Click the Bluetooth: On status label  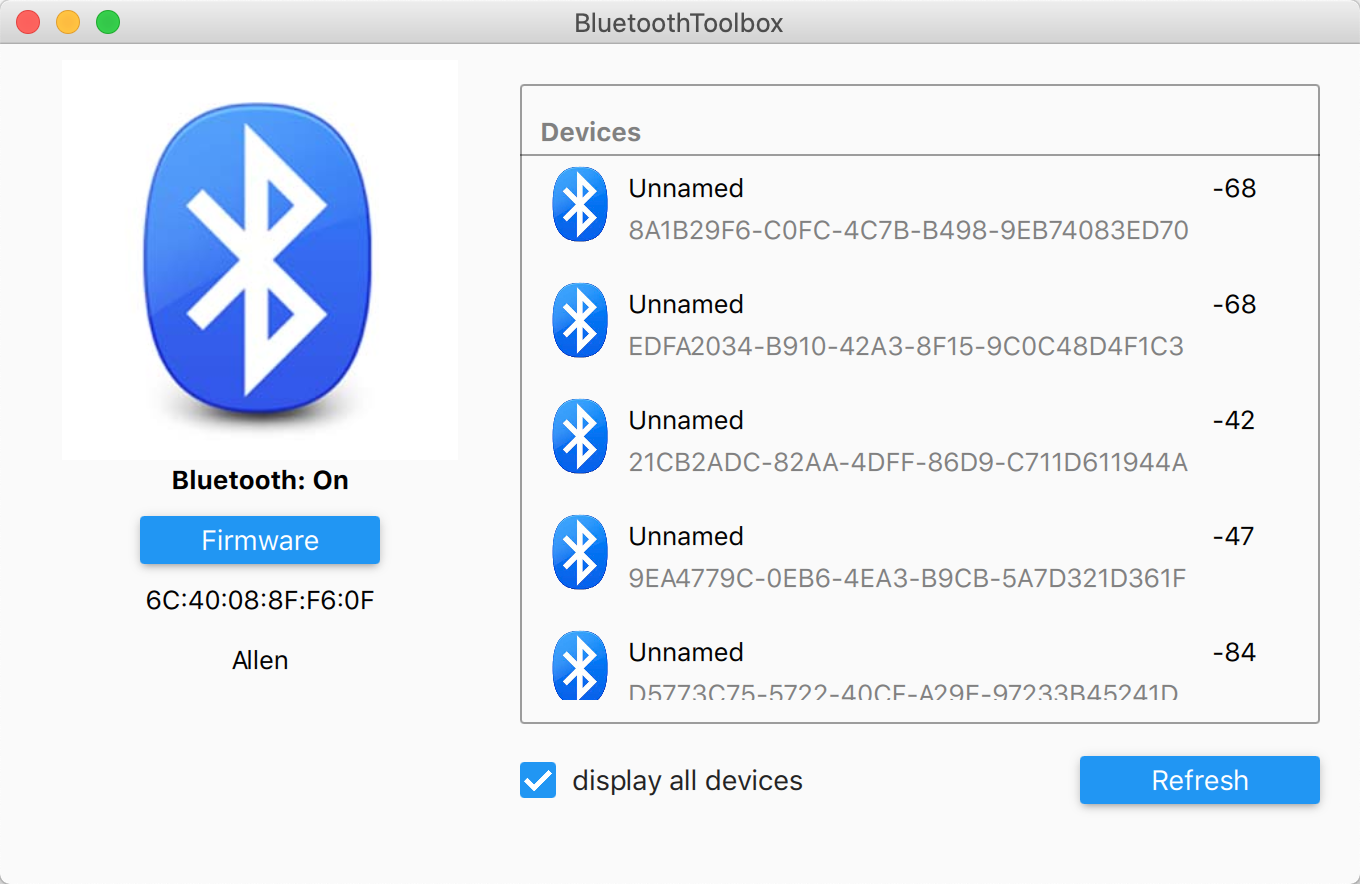[x=260, y=480]
